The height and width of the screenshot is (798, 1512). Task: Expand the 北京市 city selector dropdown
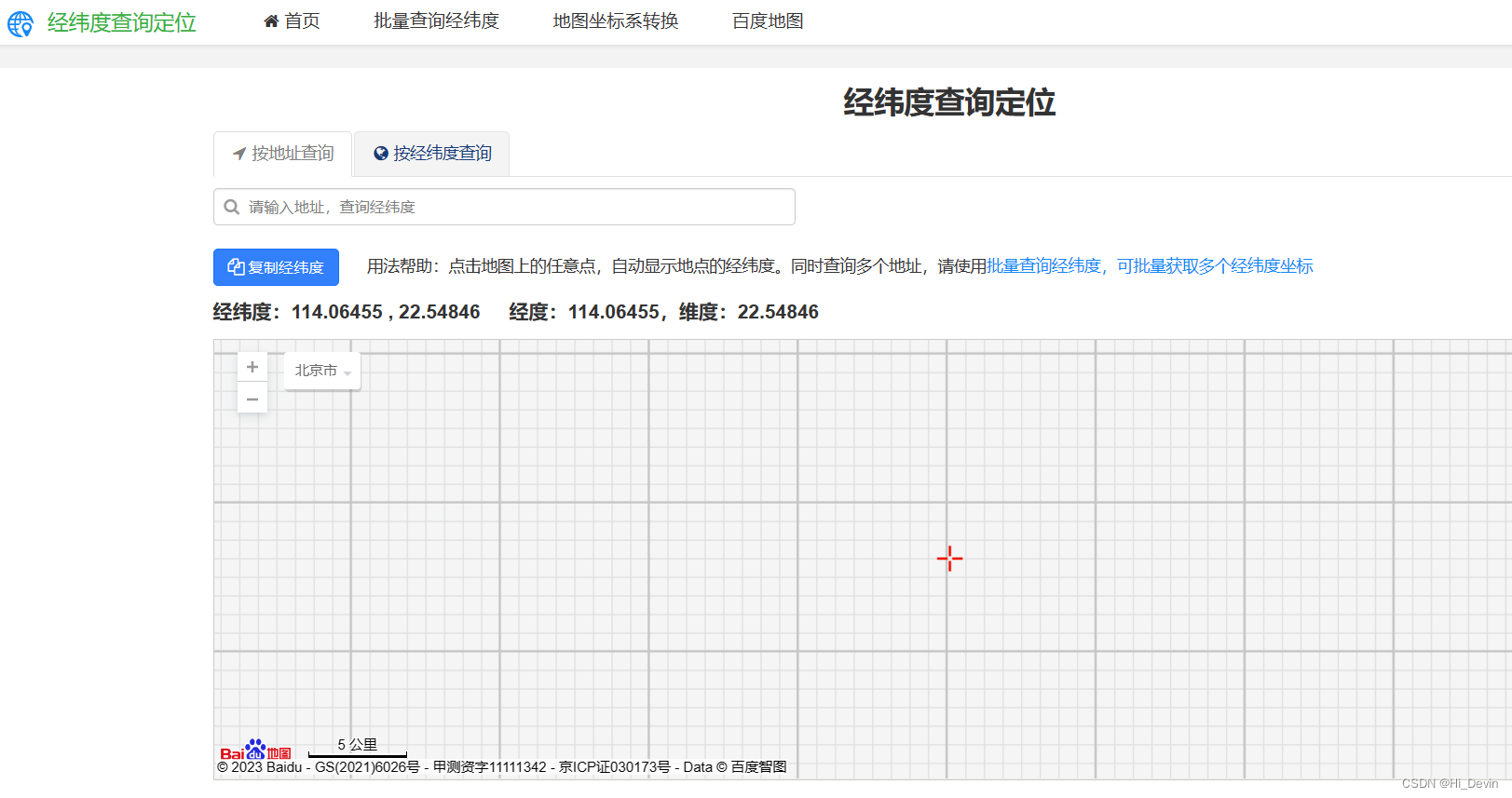tap(322, 371)
